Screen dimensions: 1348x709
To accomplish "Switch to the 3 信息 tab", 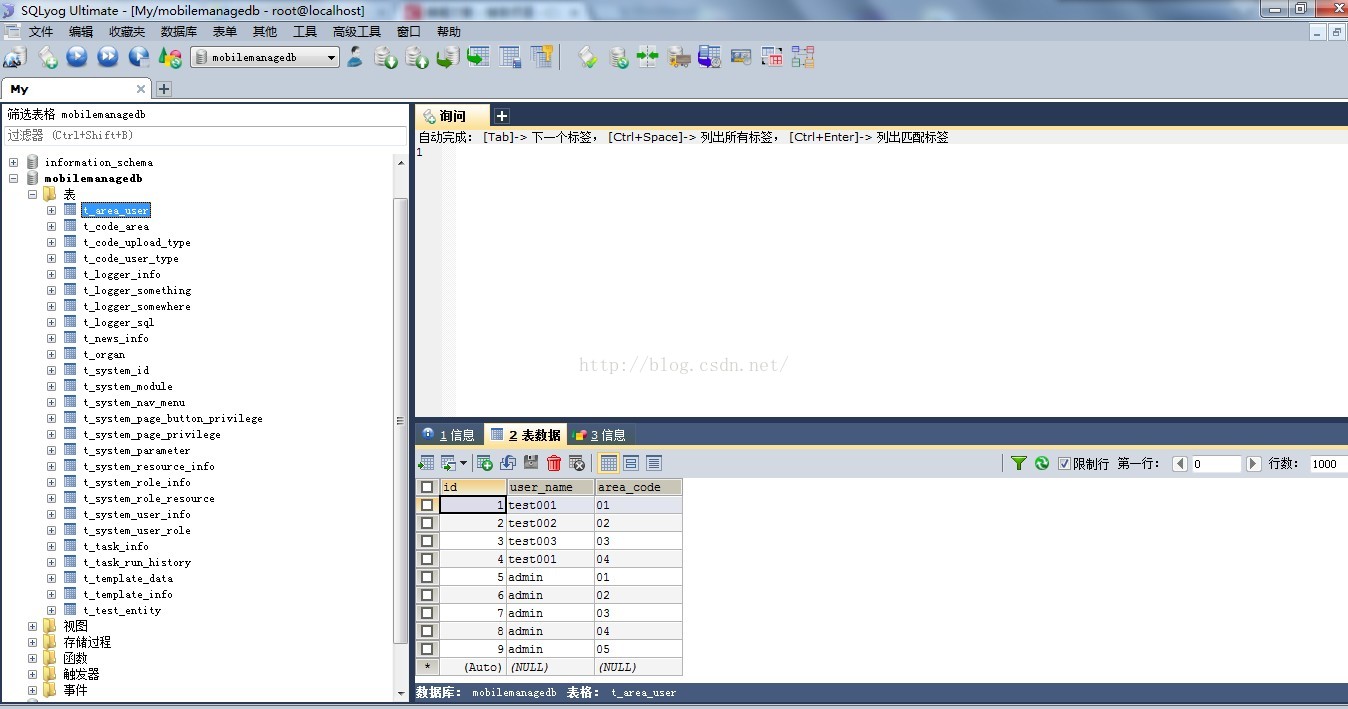I will [600, 435].
